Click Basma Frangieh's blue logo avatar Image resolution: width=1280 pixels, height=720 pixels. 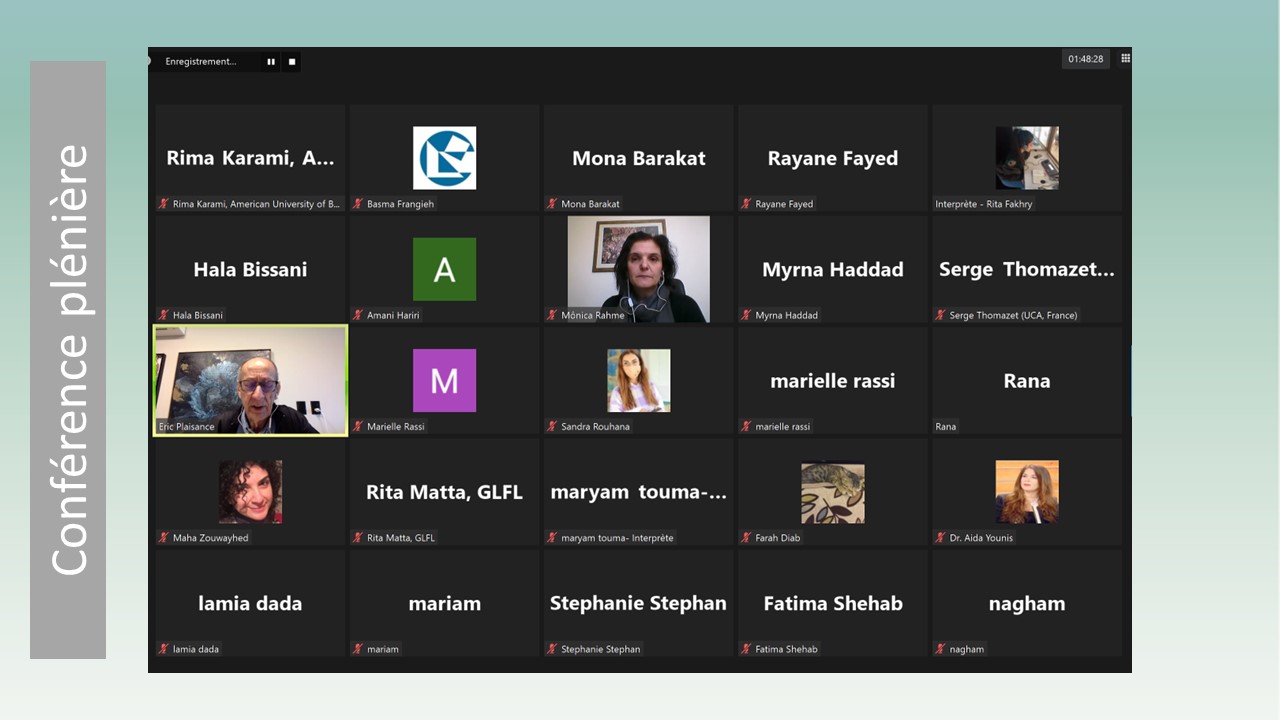pos(444,158)
